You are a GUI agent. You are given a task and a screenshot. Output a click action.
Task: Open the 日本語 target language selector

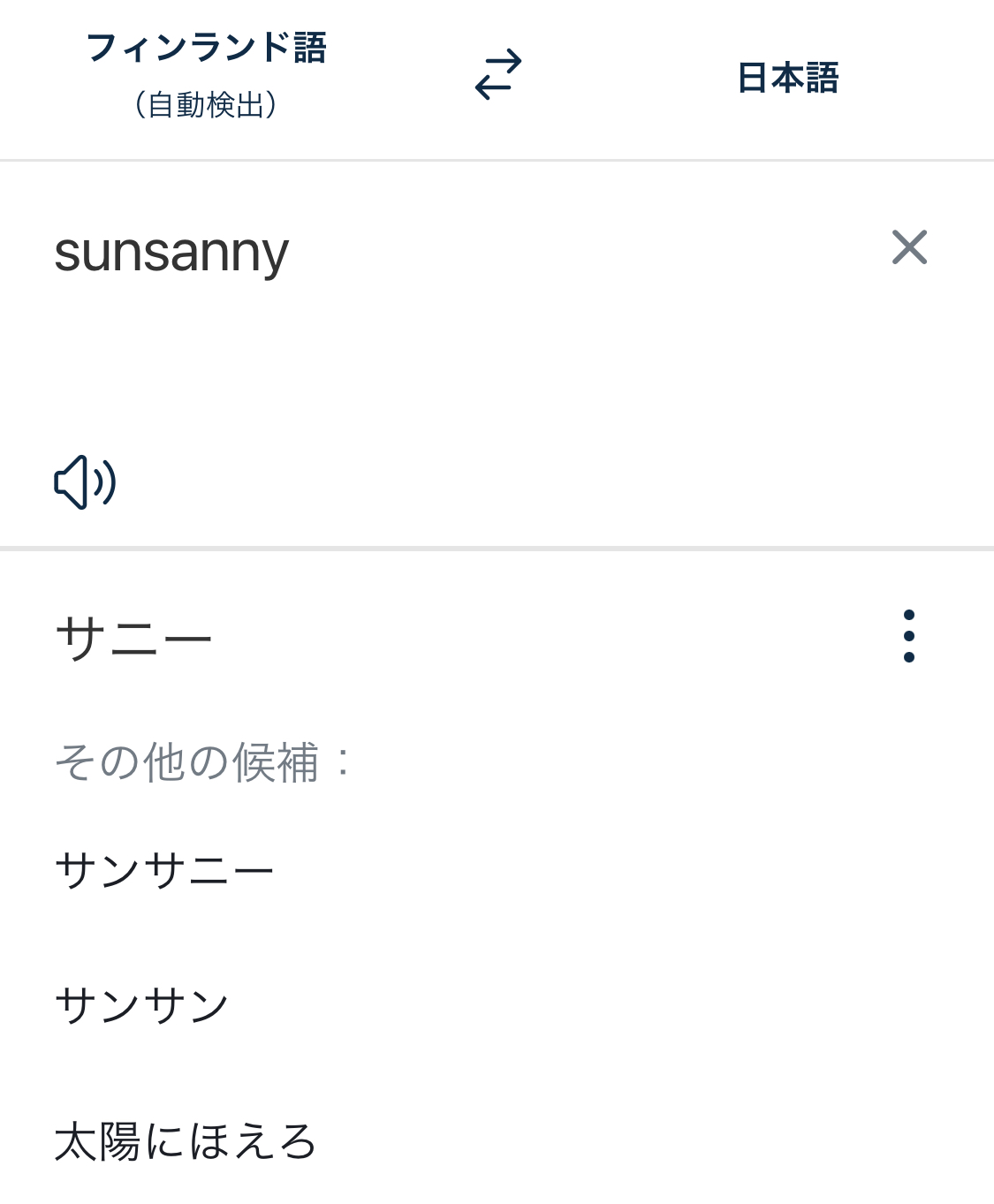[x=787, y=78]
